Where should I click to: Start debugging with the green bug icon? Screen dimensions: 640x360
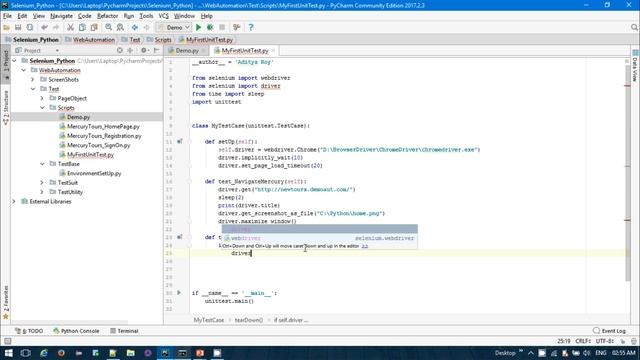click(210, 27)
